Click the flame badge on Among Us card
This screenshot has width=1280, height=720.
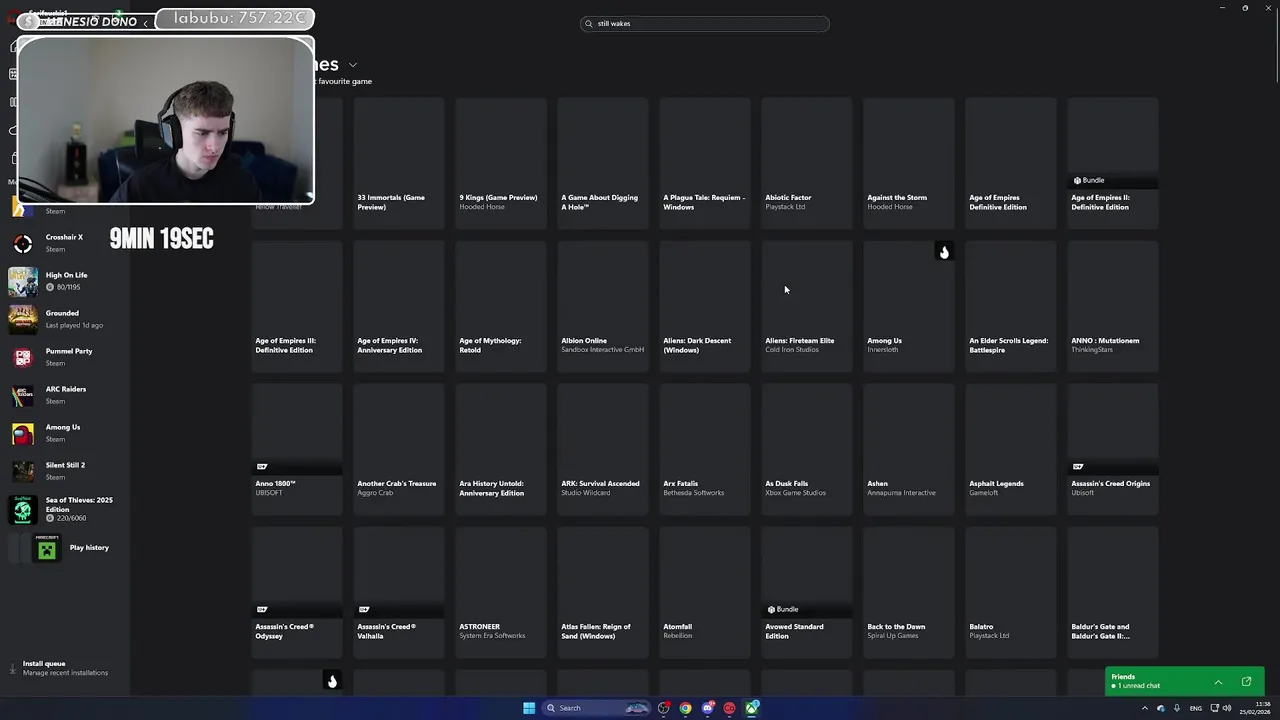pyautogui.click(x=943, y=252)
